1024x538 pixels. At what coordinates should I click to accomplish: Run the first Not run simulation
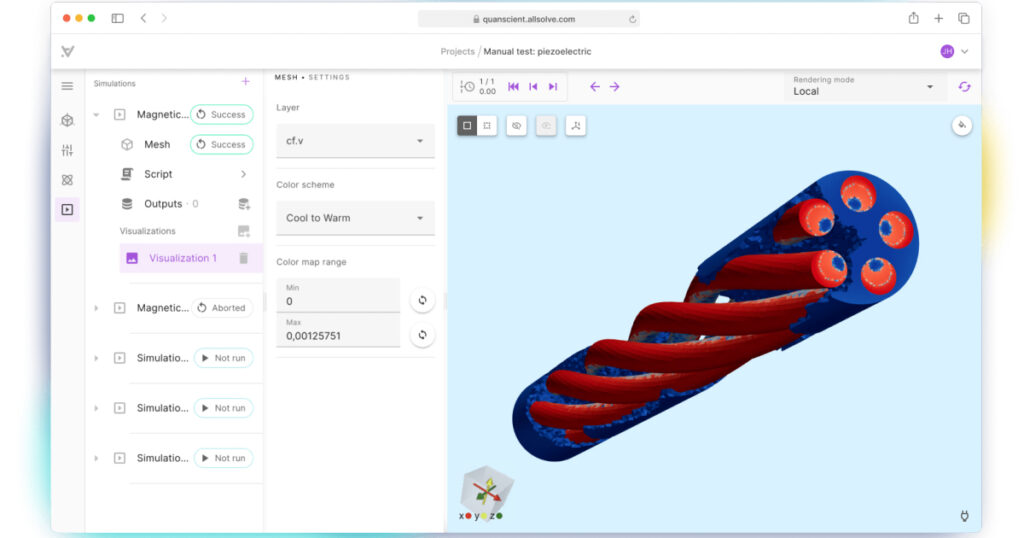tap(223, 358)
